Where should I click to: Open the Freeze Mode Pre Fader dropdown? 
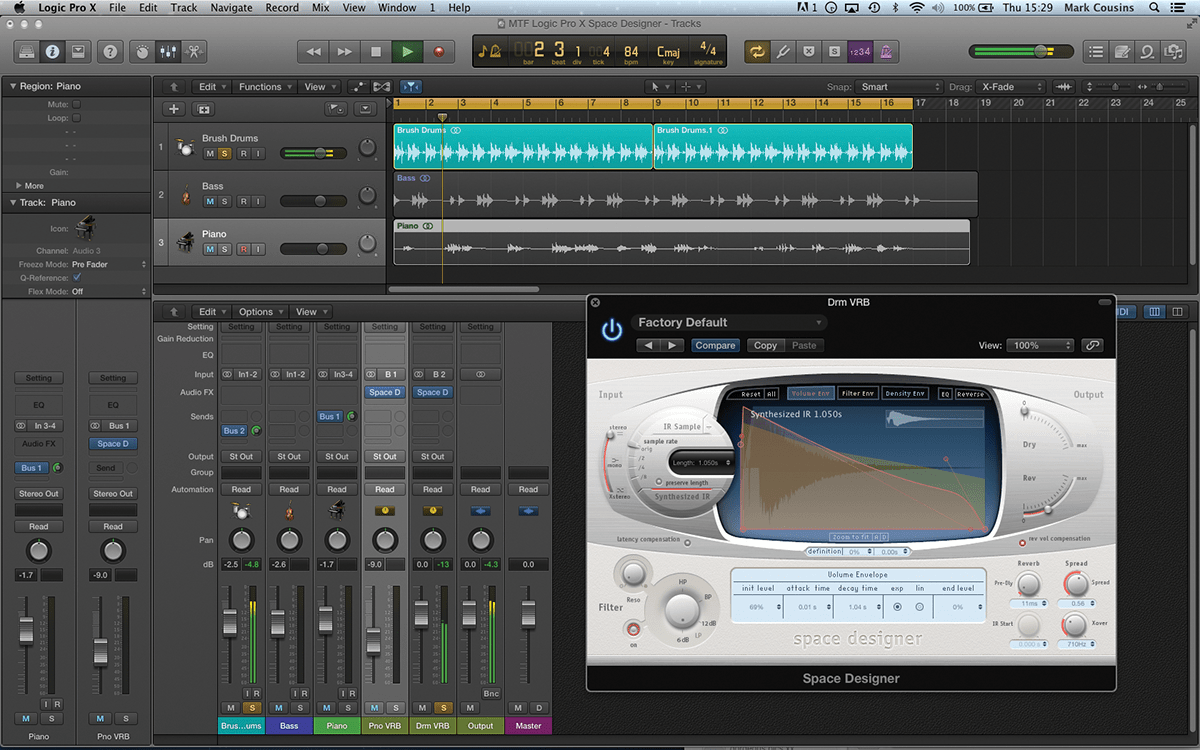[109, 264]
